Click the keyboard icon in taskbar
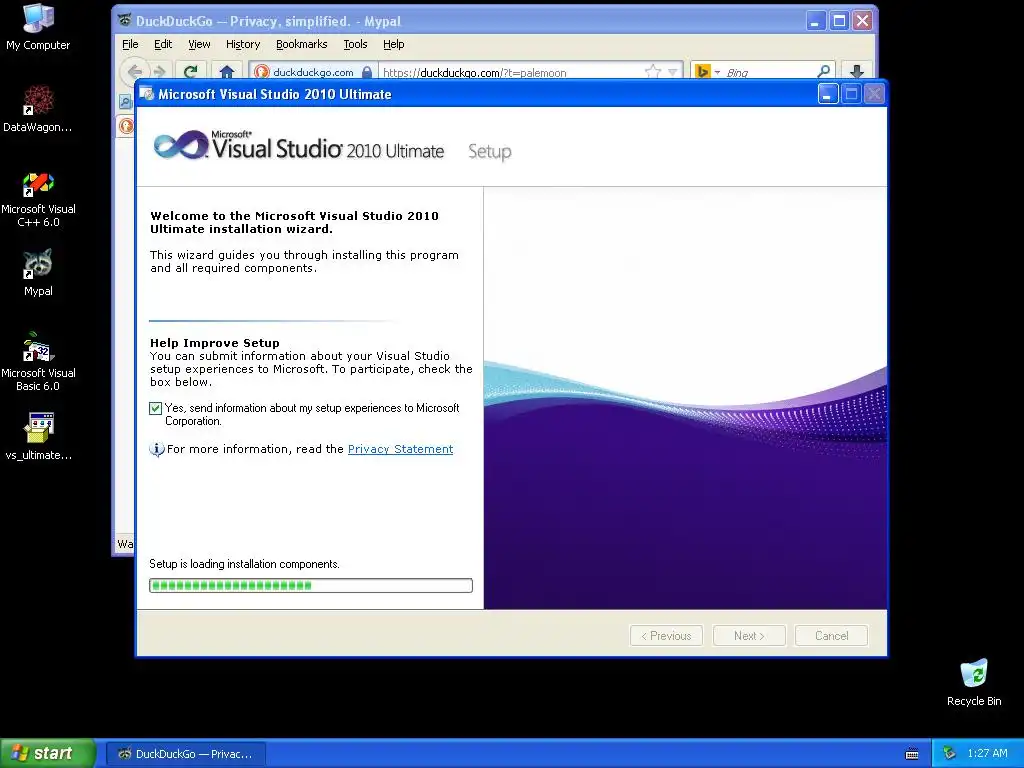The width and height of the screenshot is (1024, 768). tap(912, 754)
